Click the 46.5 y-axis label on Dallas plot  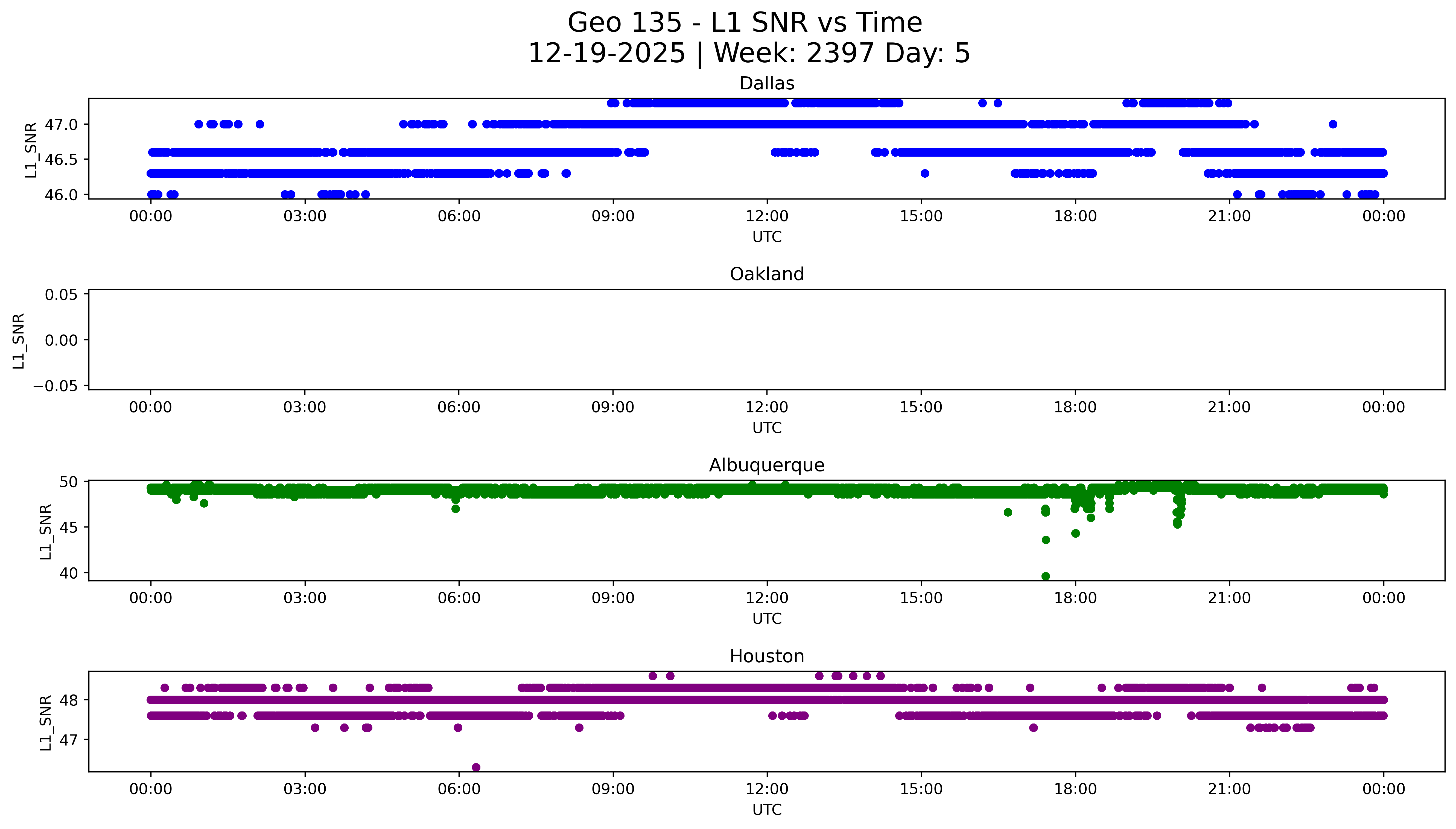click(61, 159)
